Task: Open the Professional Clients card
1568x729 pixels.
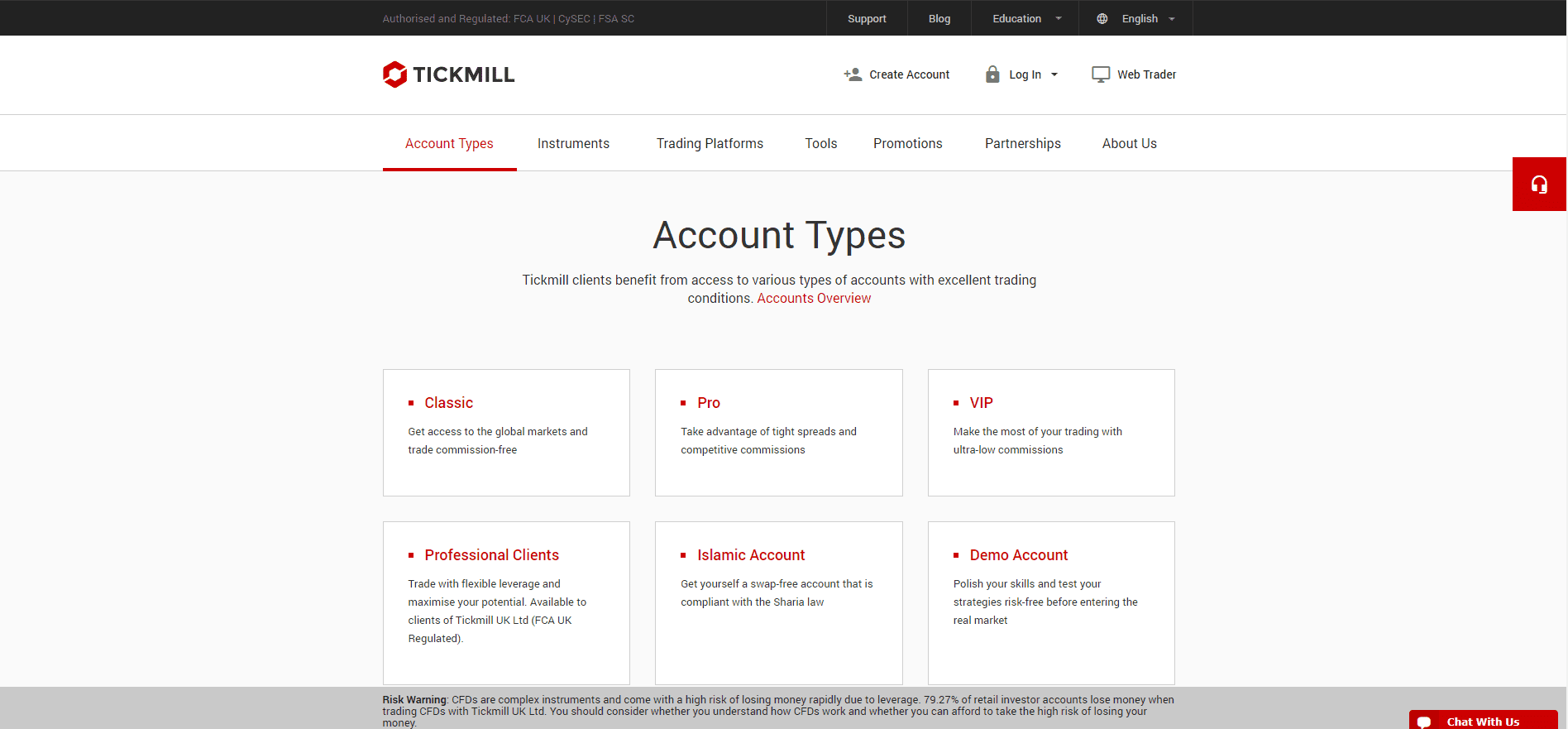Action: pos(506,603)
